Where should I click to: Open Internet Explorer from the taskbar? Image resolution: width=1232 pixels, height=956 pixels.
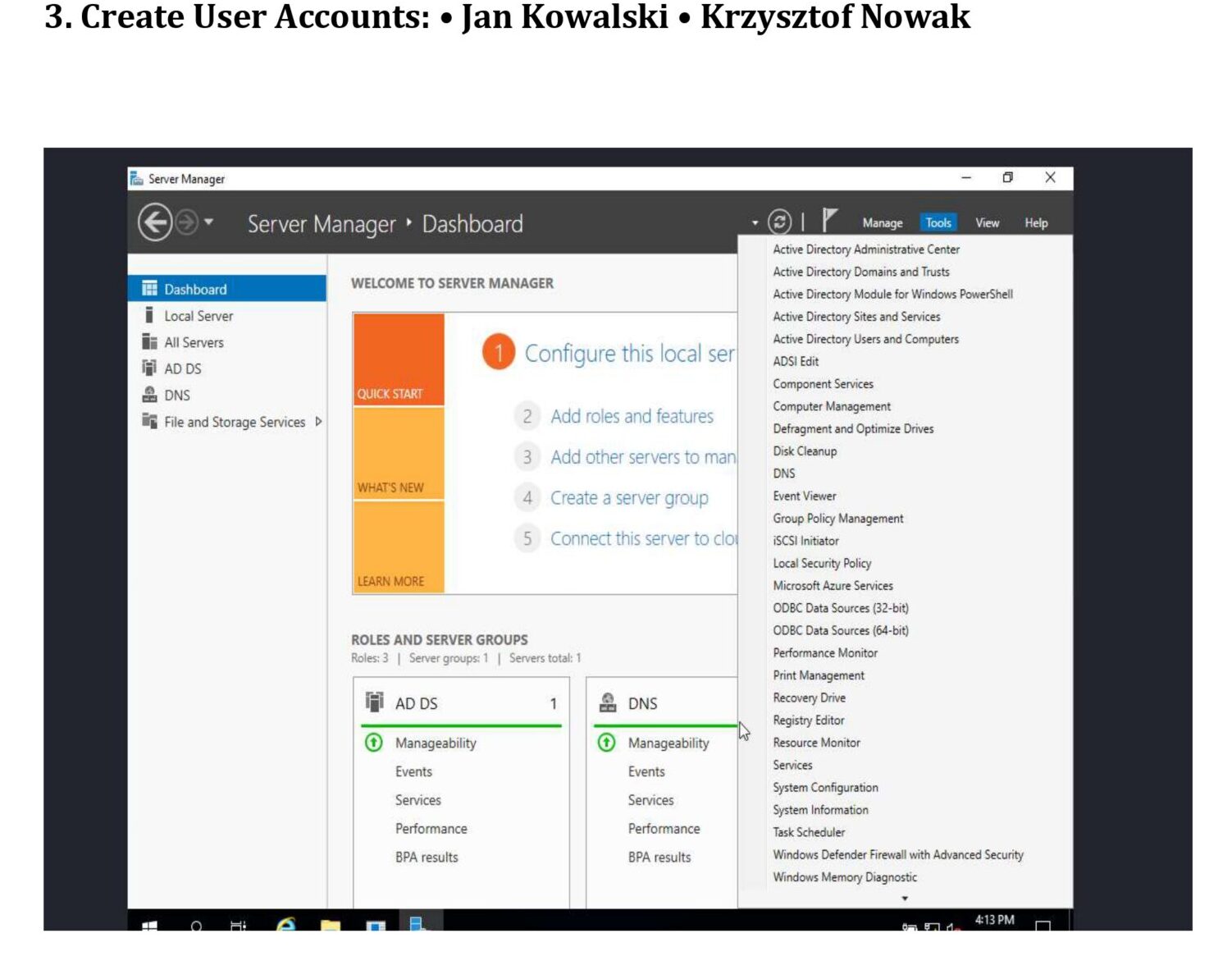285,924
